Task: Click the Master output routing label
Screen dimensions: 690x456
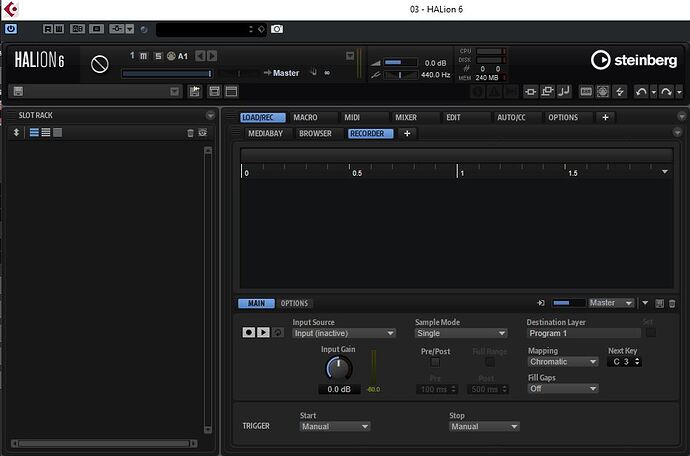Action: 286,73
